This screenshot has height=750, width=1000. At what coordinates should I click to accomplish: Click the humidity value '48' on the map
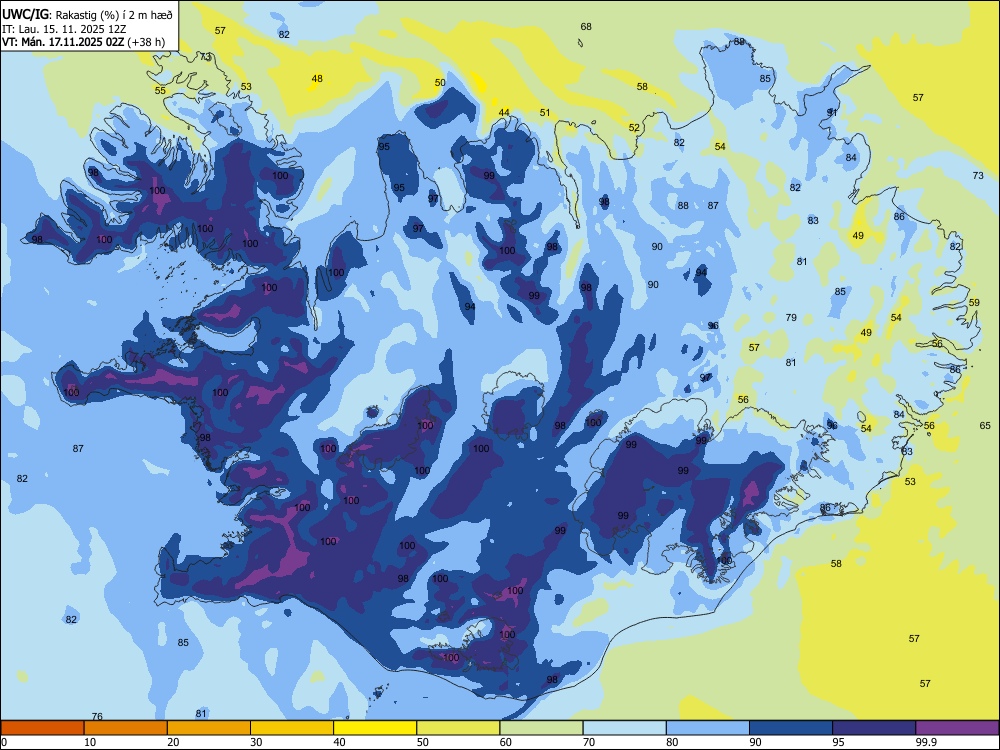(x=317, y=78)
